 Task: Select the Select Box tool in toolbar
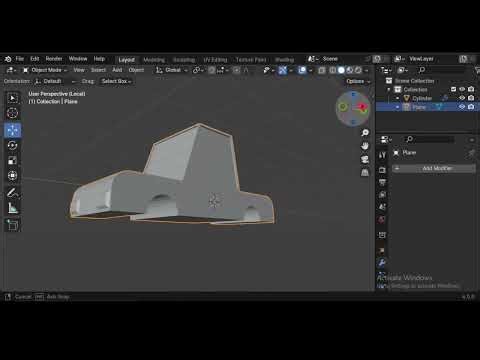[x=13, y=98]
